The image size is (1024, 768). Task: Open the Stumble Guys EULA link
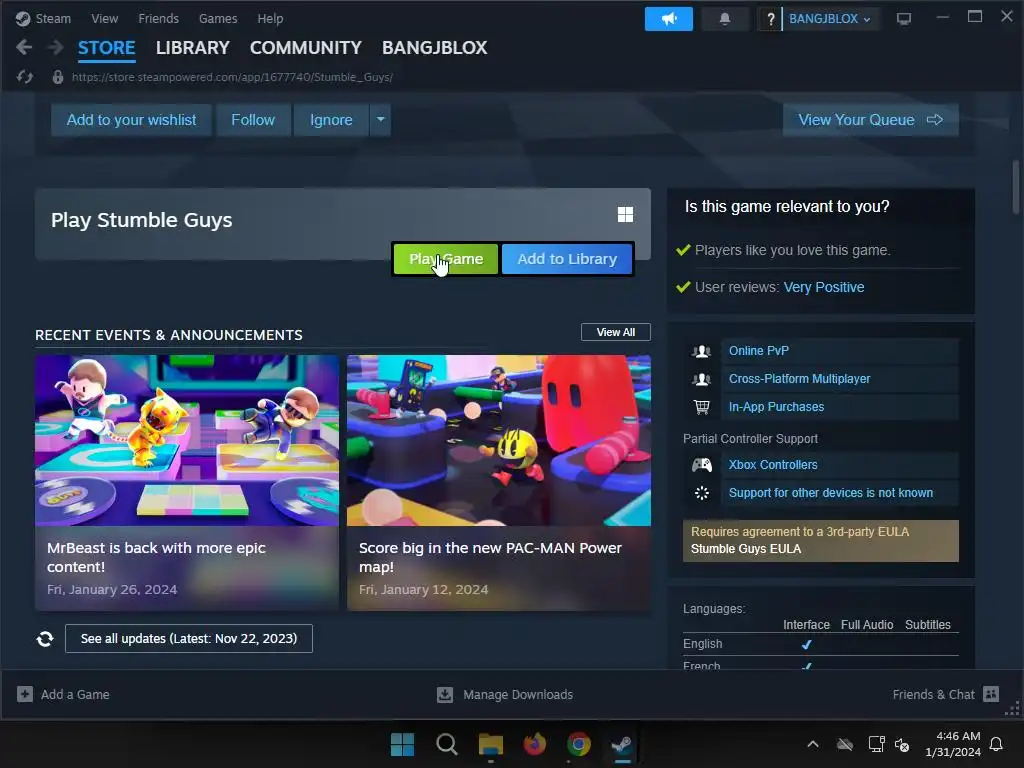click(746, 549)
